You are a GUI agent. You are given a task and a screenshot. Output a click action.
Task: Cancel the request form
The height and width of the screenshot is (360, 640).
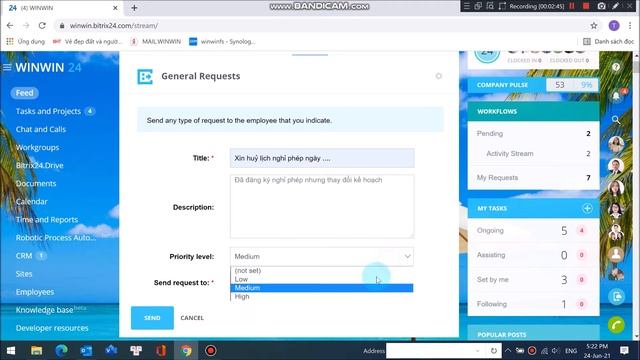click(x=192, y=318)
